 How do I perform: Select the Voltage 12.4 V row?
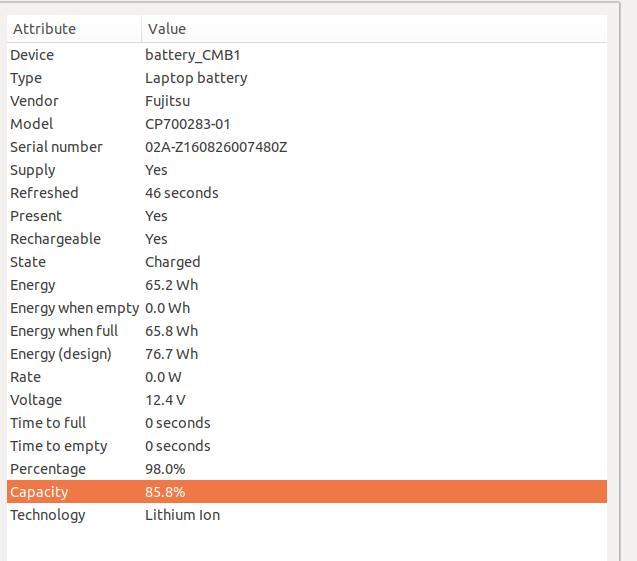pos(307,400)
